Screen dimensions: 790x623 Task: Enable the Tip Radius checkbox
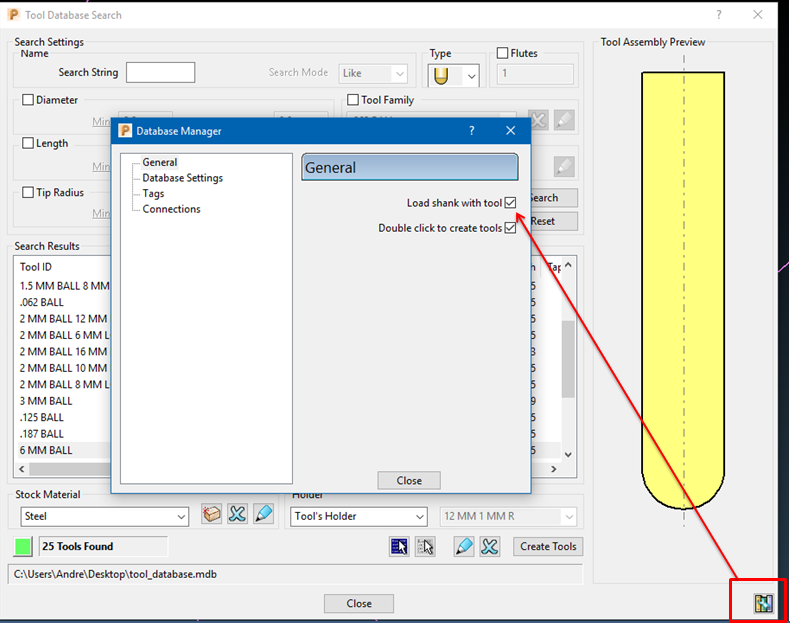point(28,192)
